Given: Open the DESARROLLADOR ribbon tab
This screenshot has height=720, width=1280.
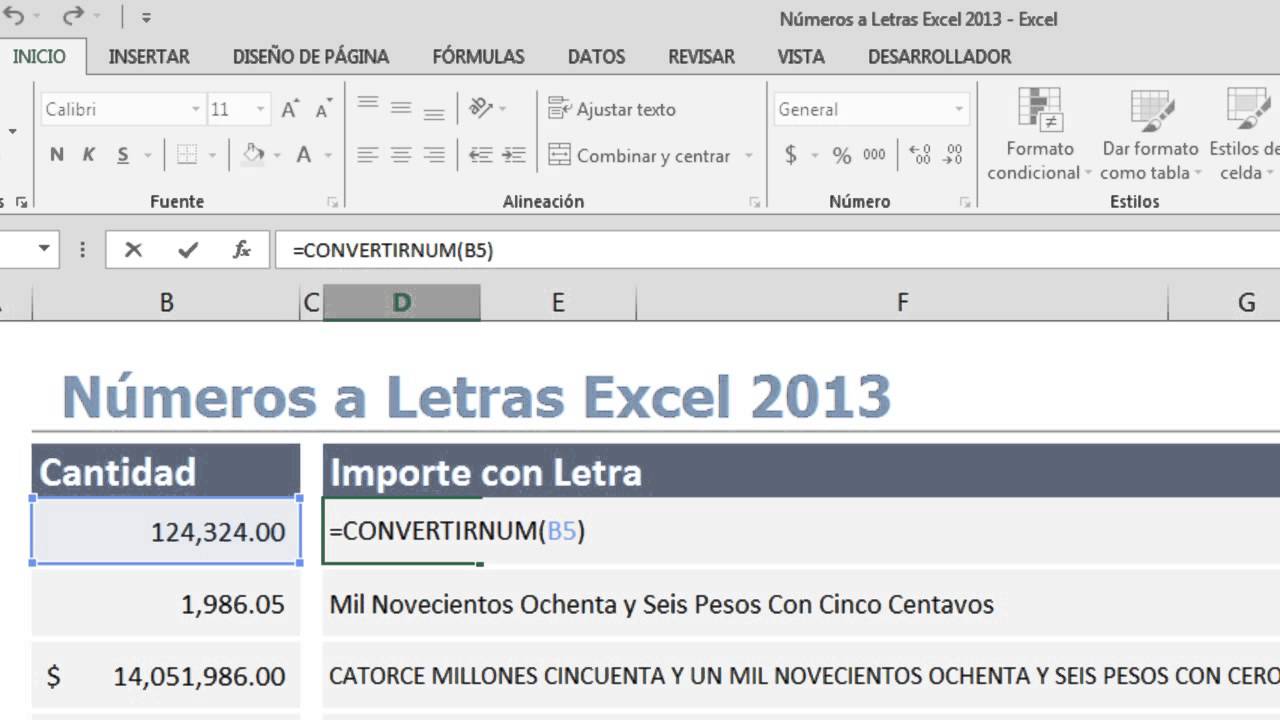Looking at the screenshot, I should [939, 57].
